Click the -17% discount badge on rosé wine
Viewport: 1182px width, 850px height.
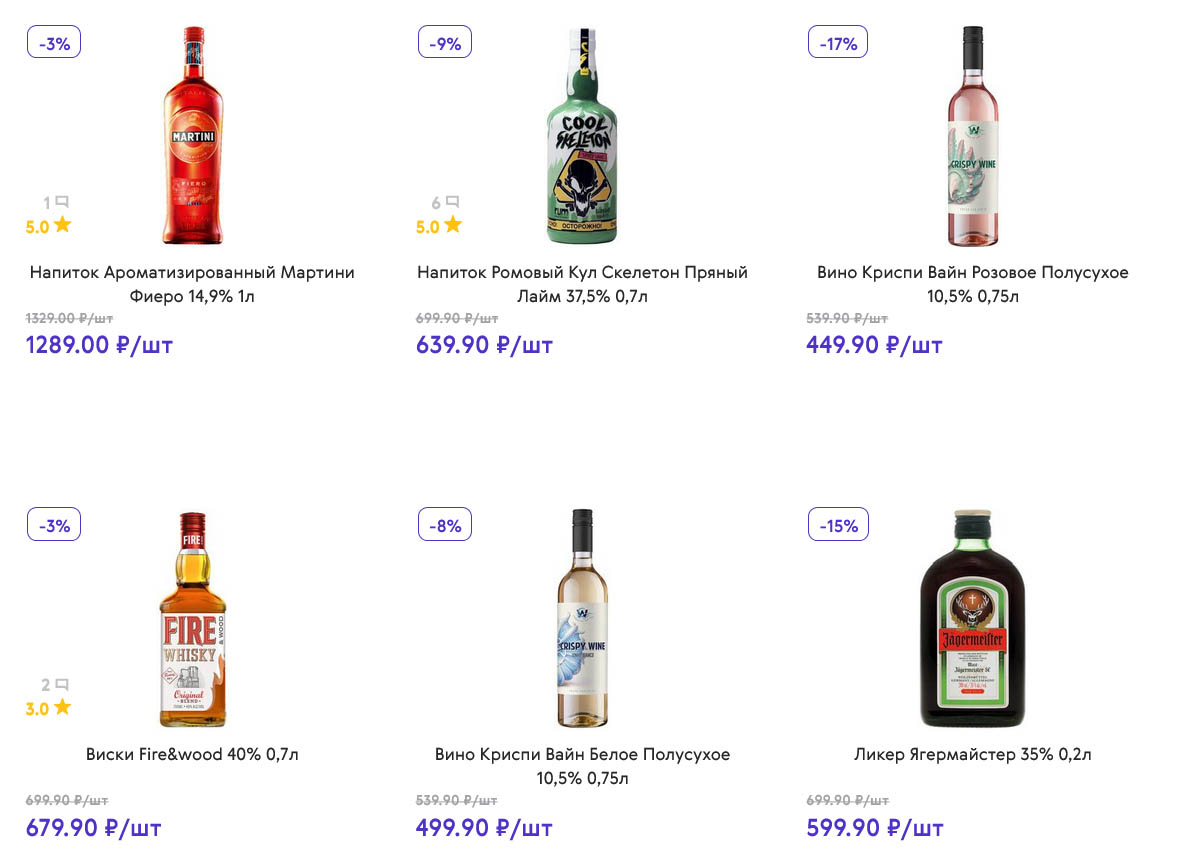click(x=838, y=43)
